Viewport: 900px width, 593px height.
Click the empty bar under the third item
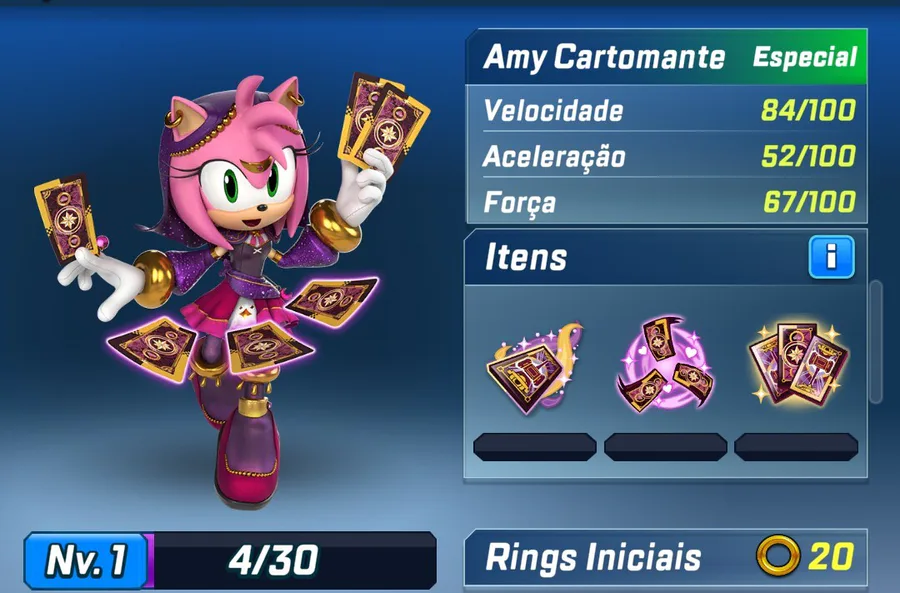pos(796,447)
